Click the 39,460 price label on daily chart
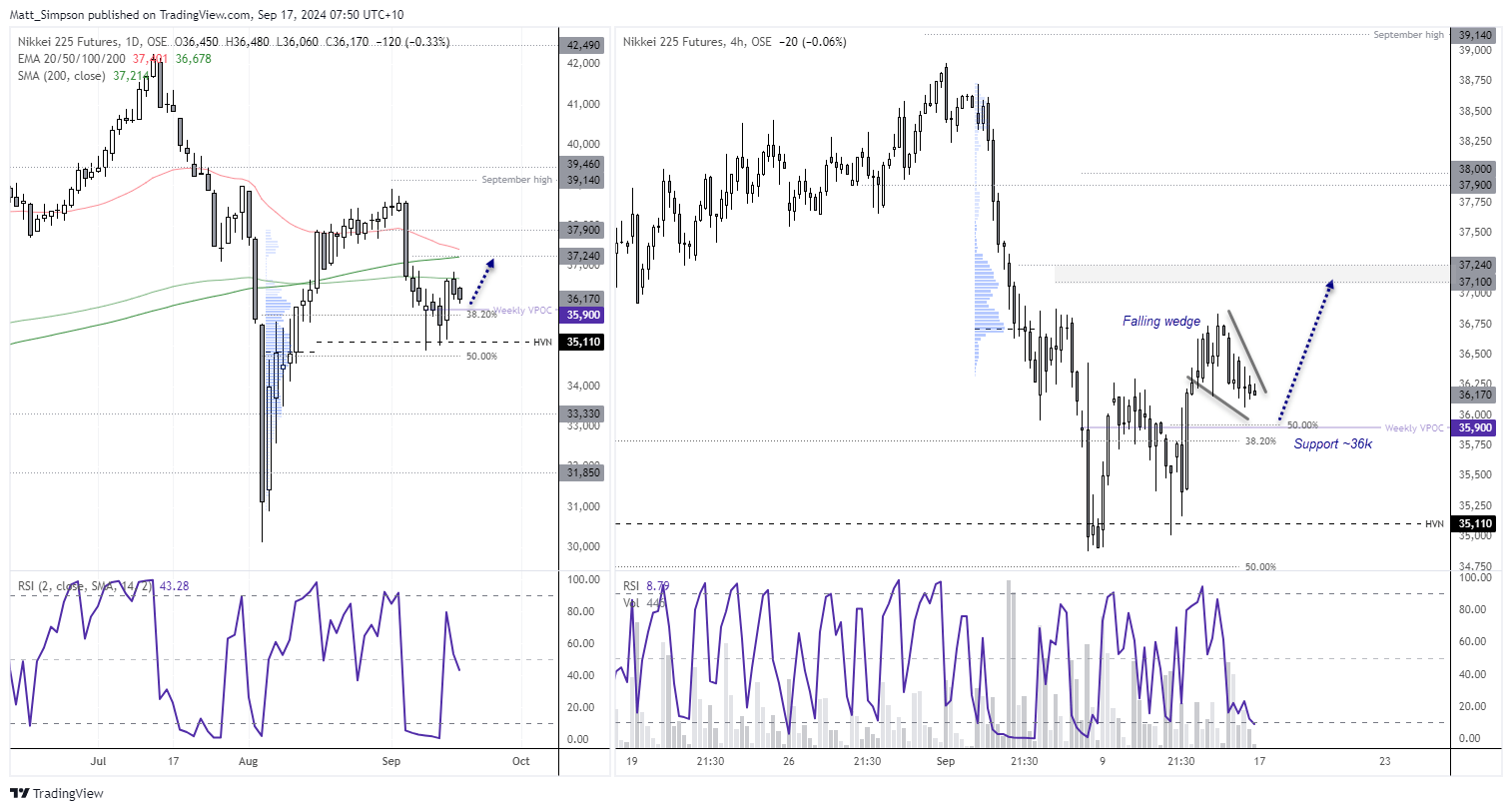Screen dimensions: 1512x811 582,164
